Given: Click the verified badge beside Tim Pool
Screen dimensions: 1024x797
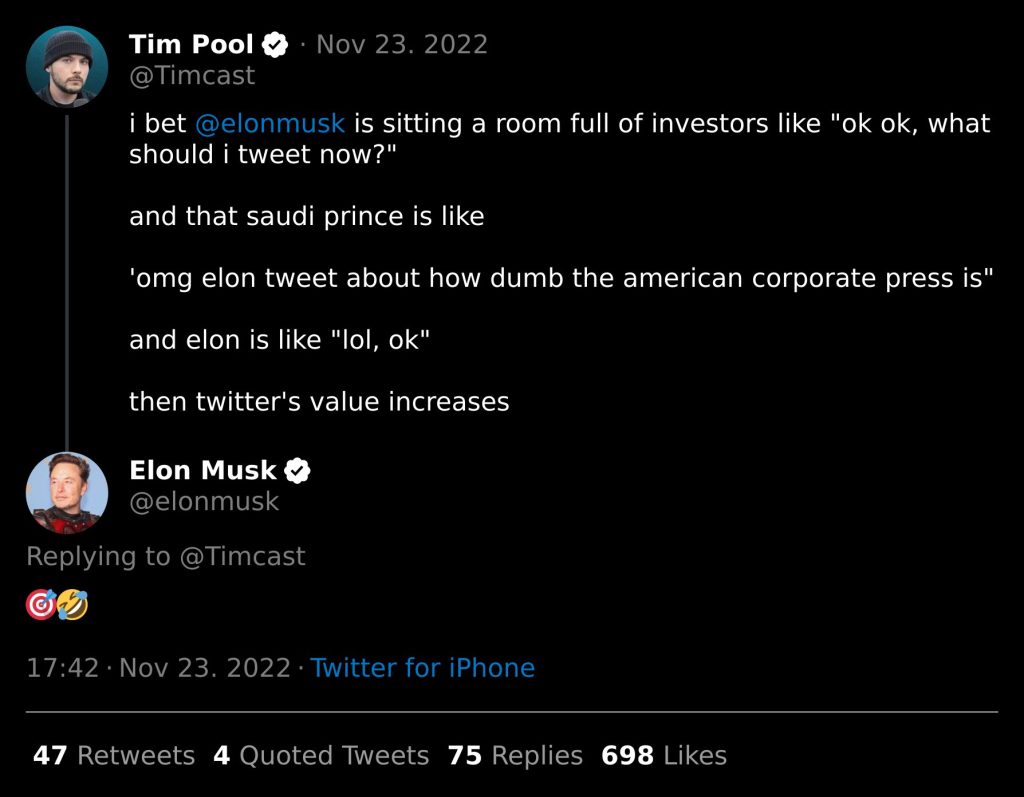Looking at the screenshot, I should coord(275,45).
